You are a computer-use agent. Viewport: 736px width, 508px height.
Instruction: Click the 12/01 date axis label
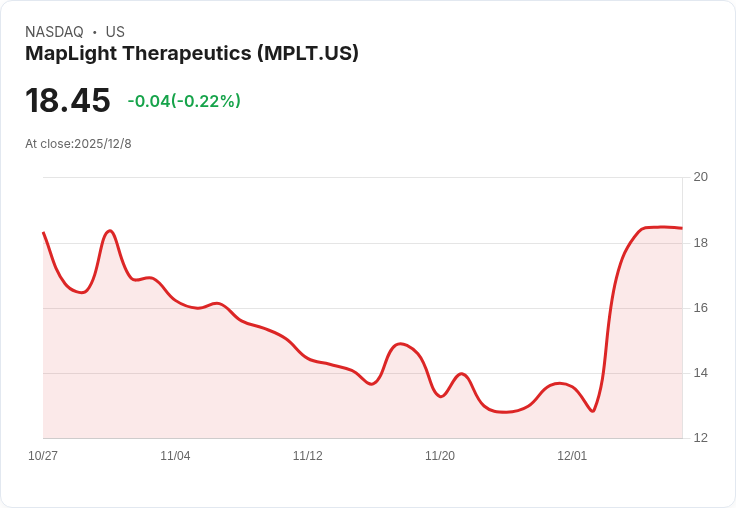[x=572, y=455]
